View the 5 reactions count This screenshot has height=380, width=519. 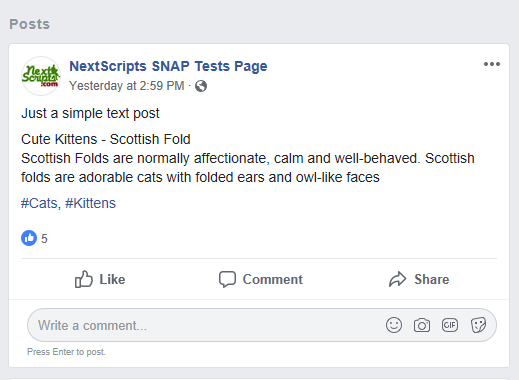point(44,239)
